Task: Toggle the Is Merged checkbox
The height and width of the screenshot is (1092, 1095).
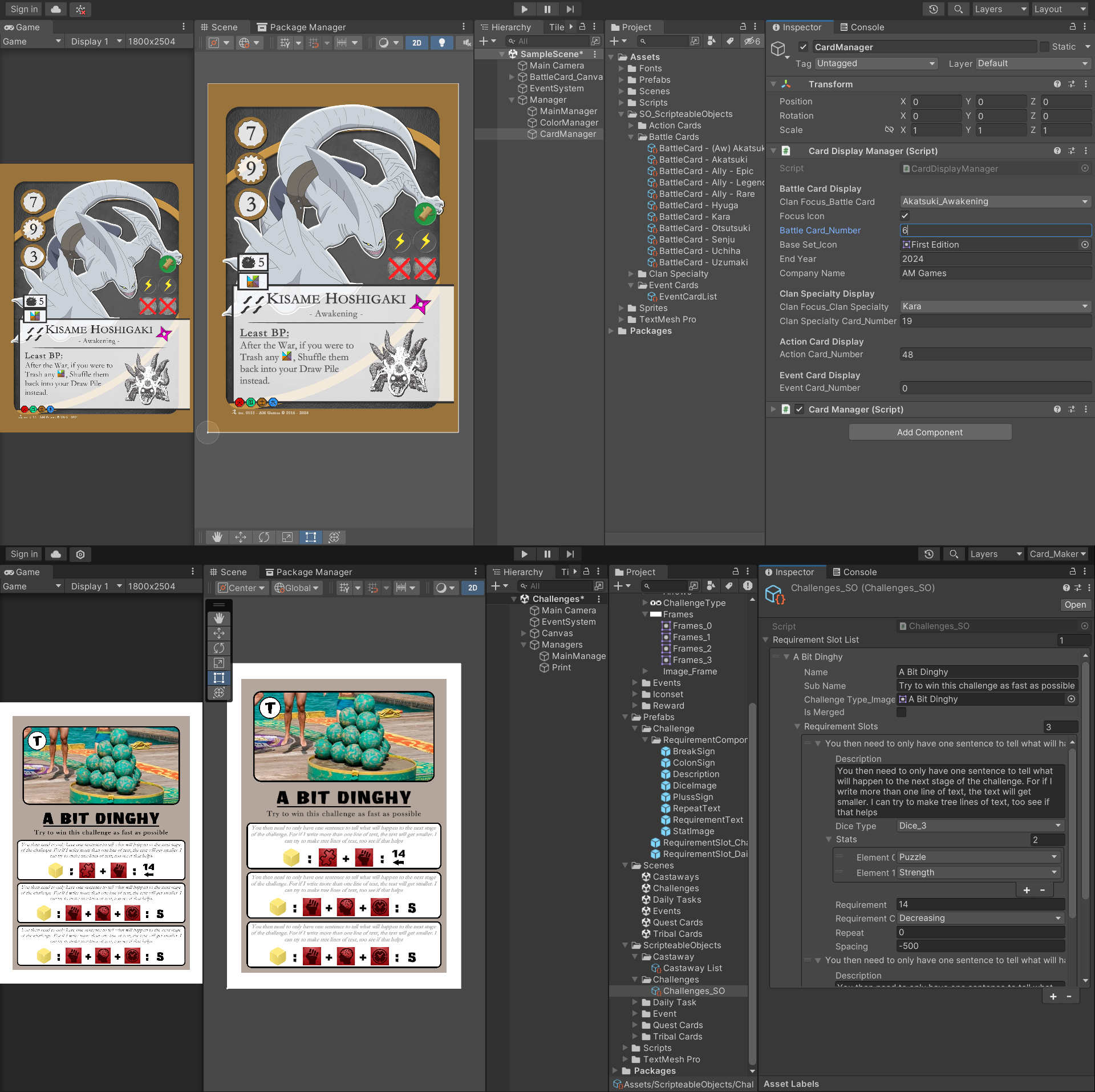Action: pos(902,712)
